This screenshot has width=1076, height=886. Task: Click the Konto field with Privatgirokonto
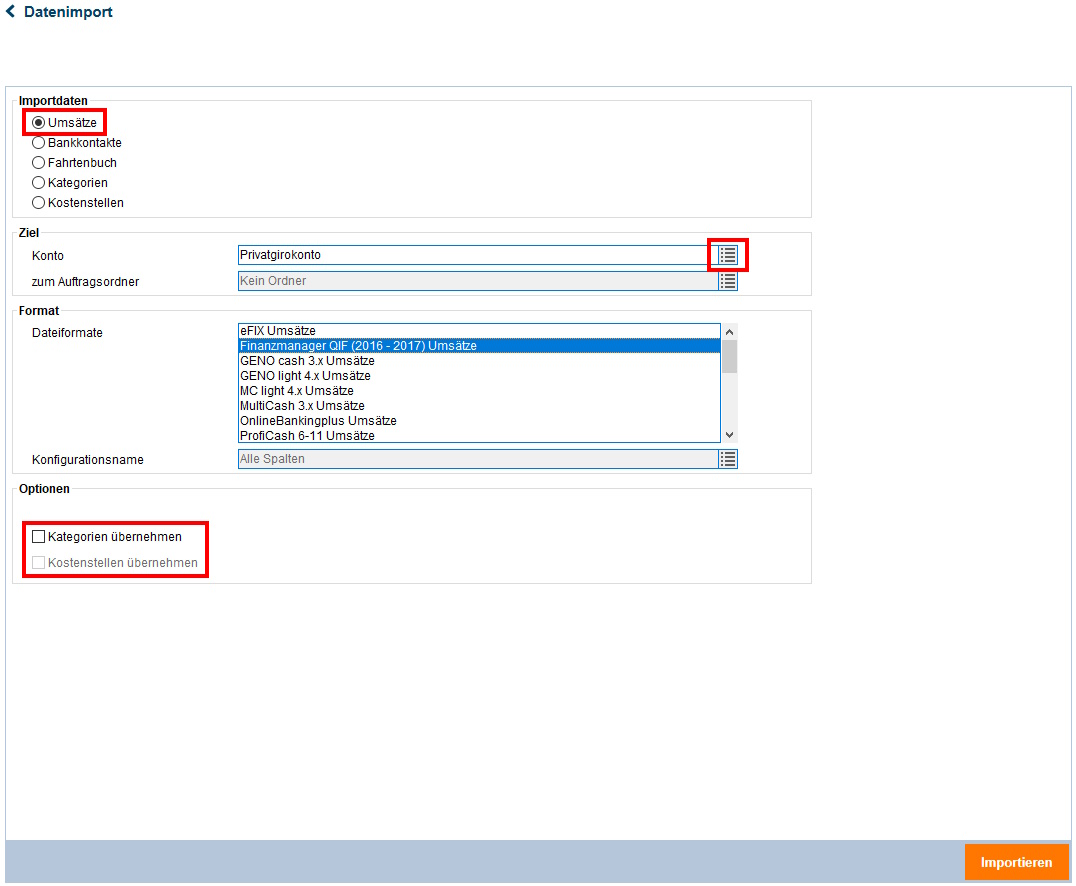[478, 255]
